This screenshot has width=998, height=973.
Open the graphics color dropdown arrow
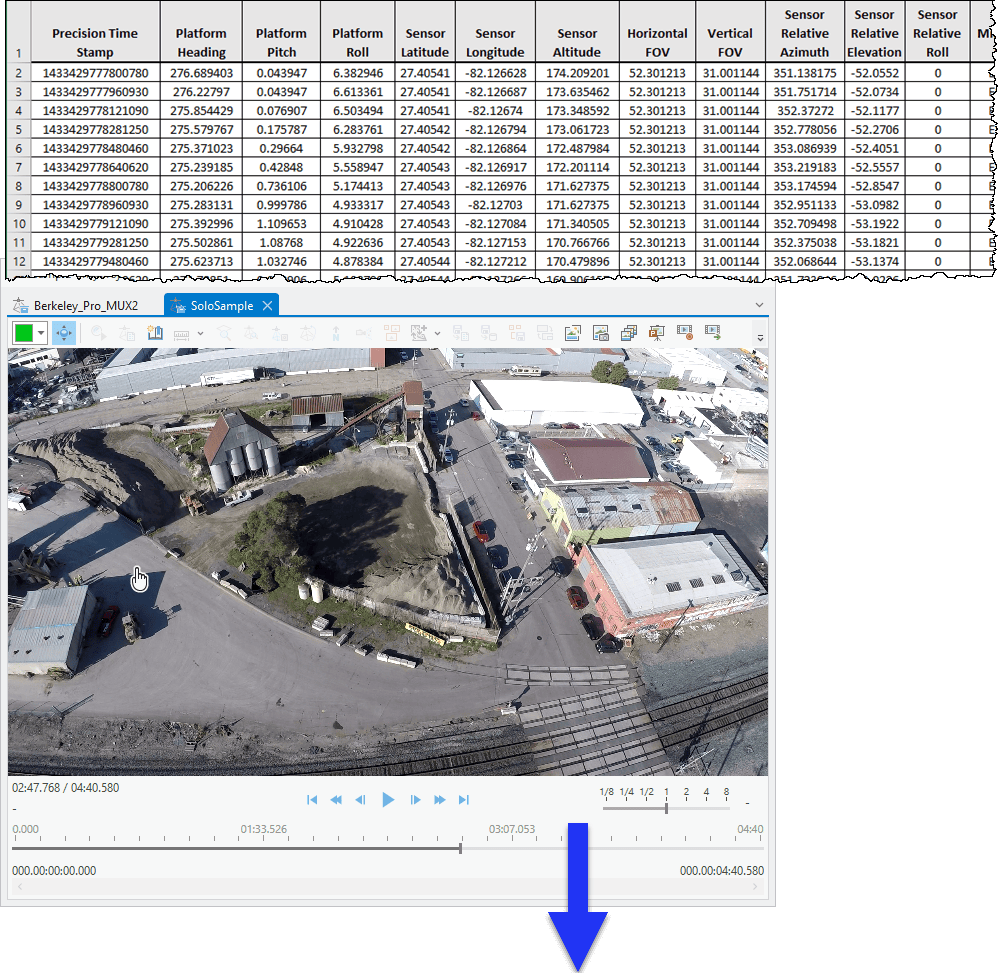pos(41,333)
